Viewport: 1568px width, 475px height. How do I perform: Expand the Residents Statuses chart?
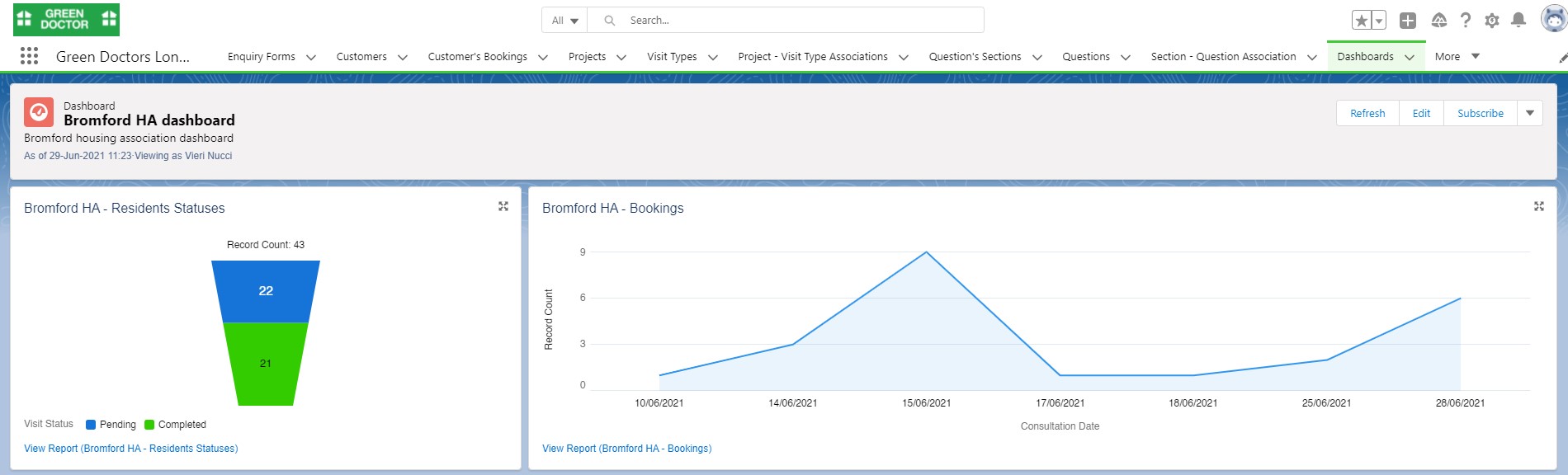[503, 206]
